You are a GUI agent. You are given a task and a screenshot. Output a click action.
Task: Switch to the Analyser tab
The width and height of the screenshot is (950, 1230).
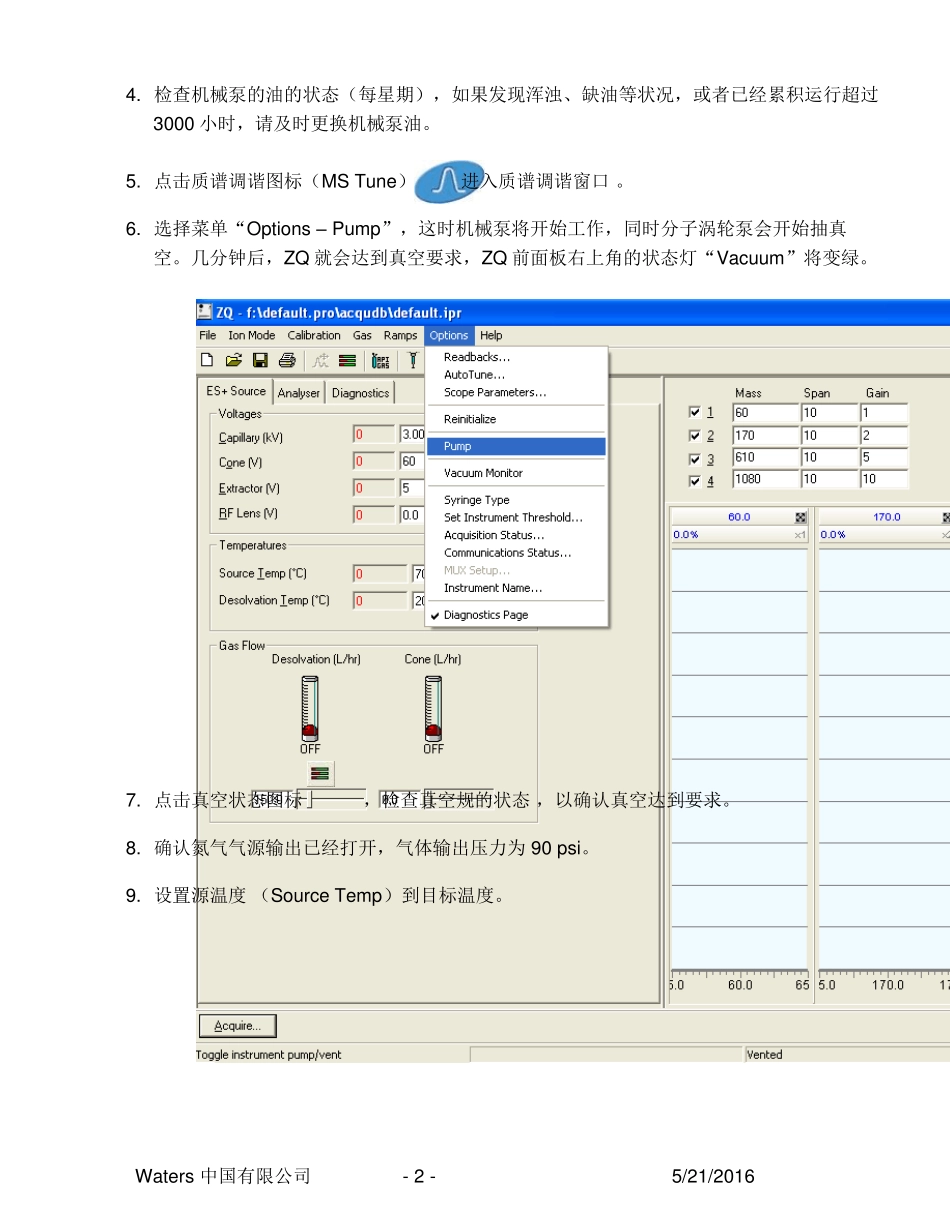pyautogui.click(x=299, y=393)
